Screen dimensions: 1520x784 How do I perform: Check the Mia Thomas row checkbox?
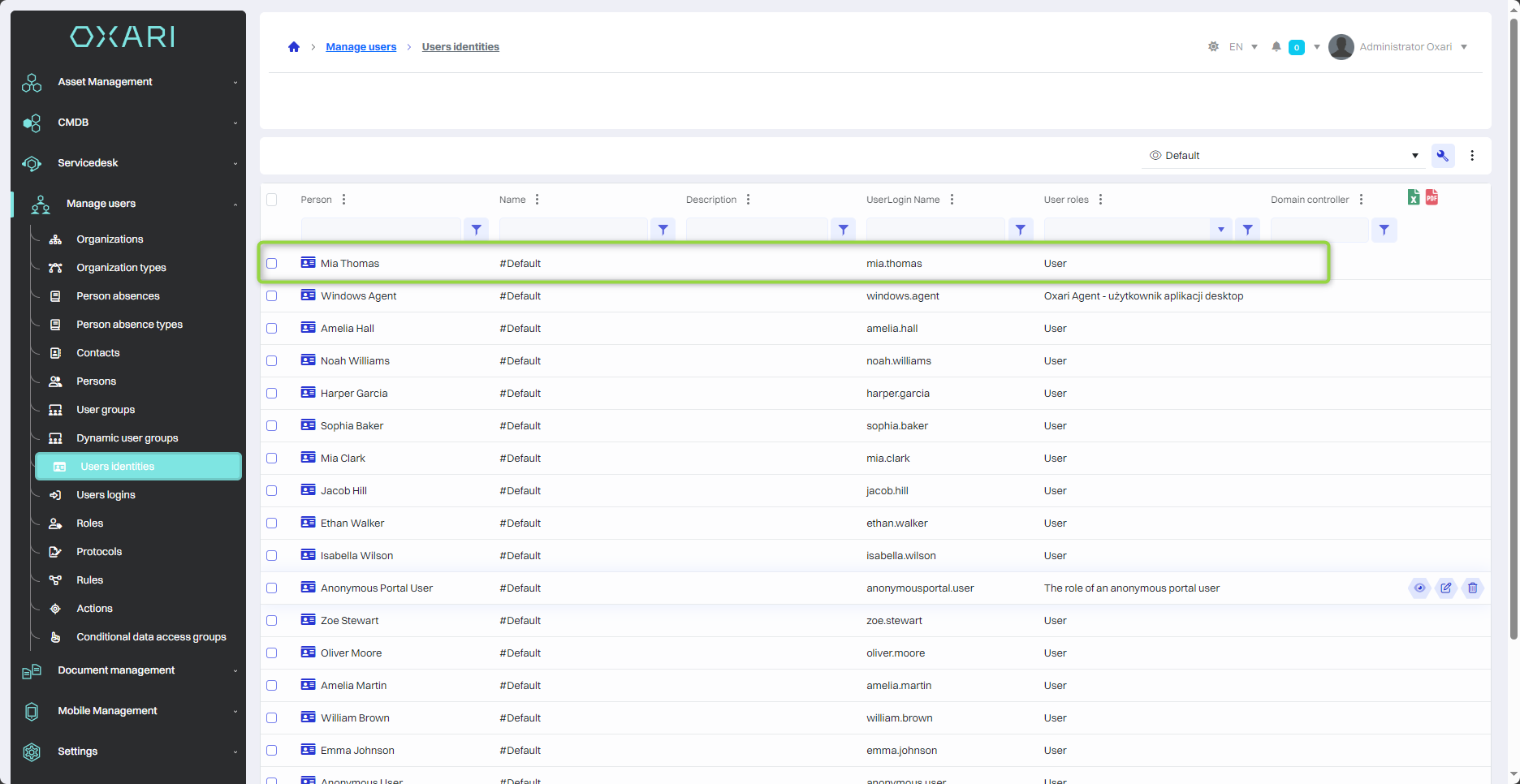pyautogui.click(x=272, y=264)
